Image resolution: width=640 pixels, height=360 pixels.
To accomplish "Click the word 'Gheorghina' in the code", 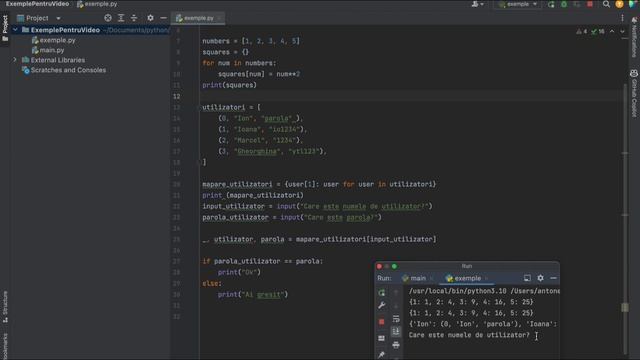I will click(257, 151).
